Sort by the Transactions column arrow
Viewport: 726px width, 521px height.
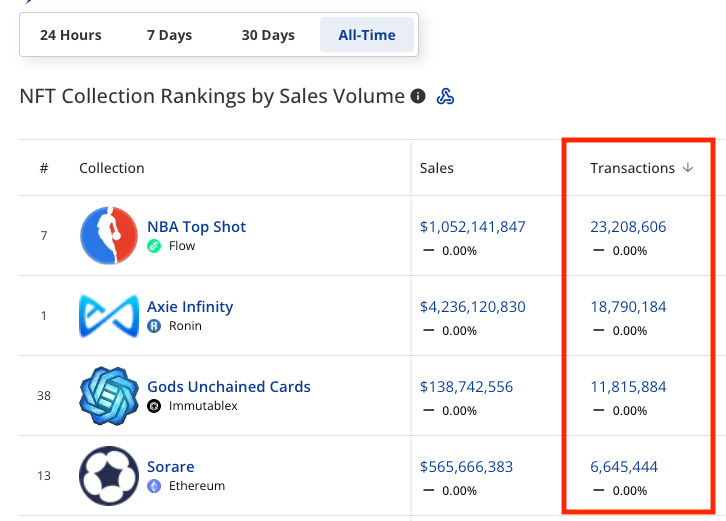tap(688, 168)
